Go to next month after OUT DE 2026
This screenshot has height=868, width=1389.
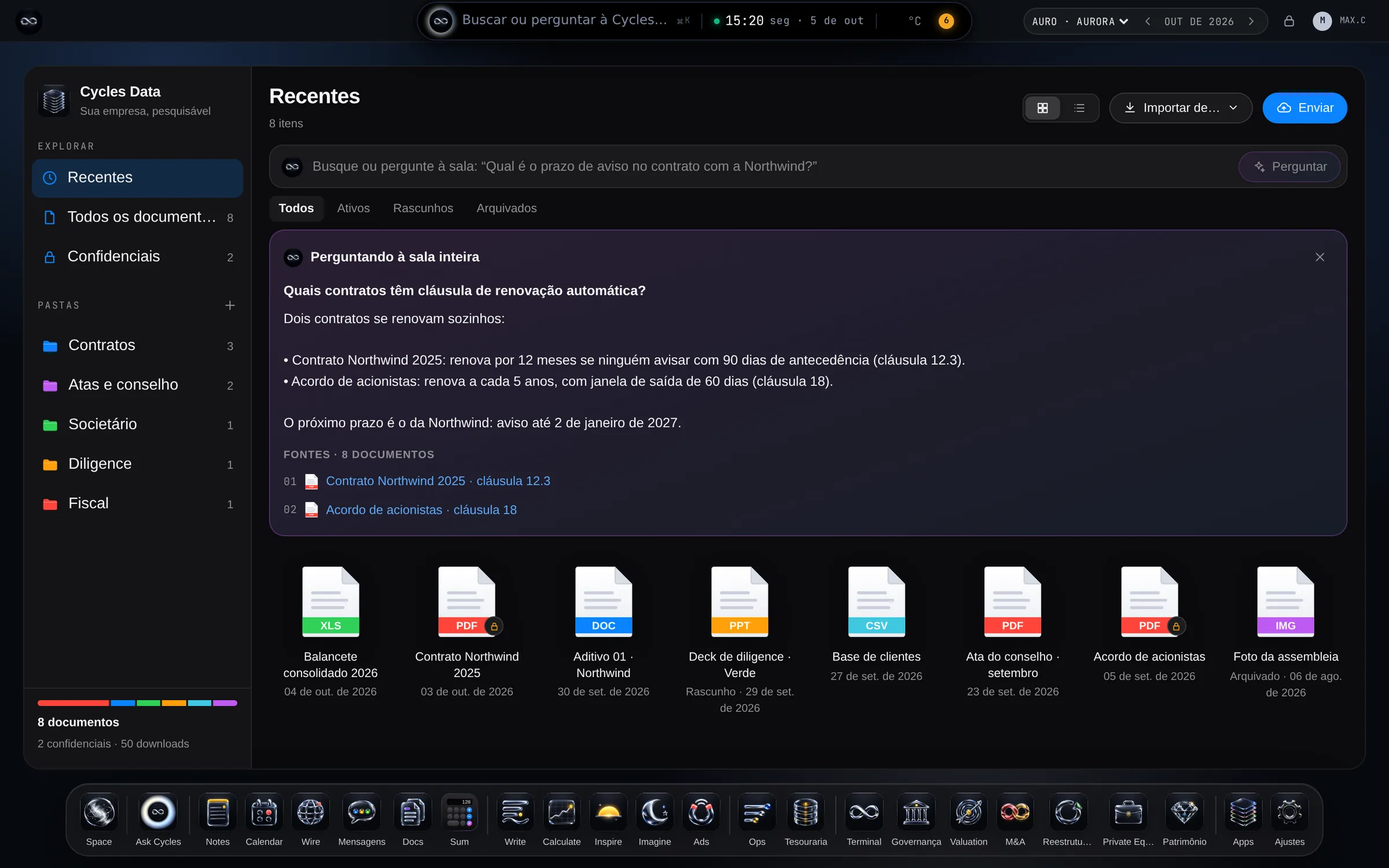pos(1251,21)
